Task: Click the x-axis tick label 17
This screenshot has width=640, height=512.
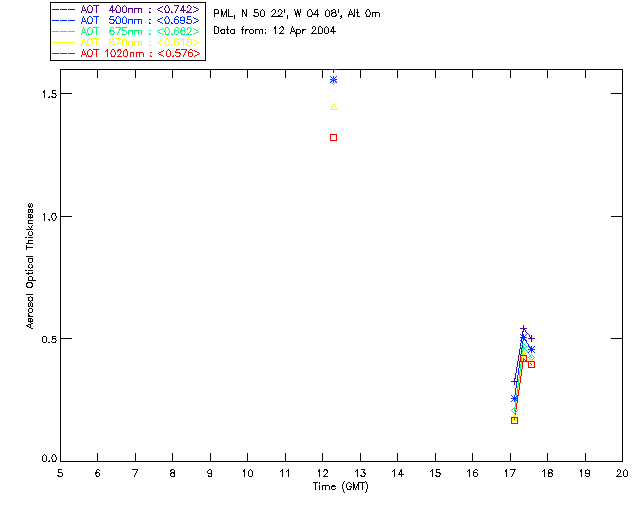Action: tap(510, 473)
